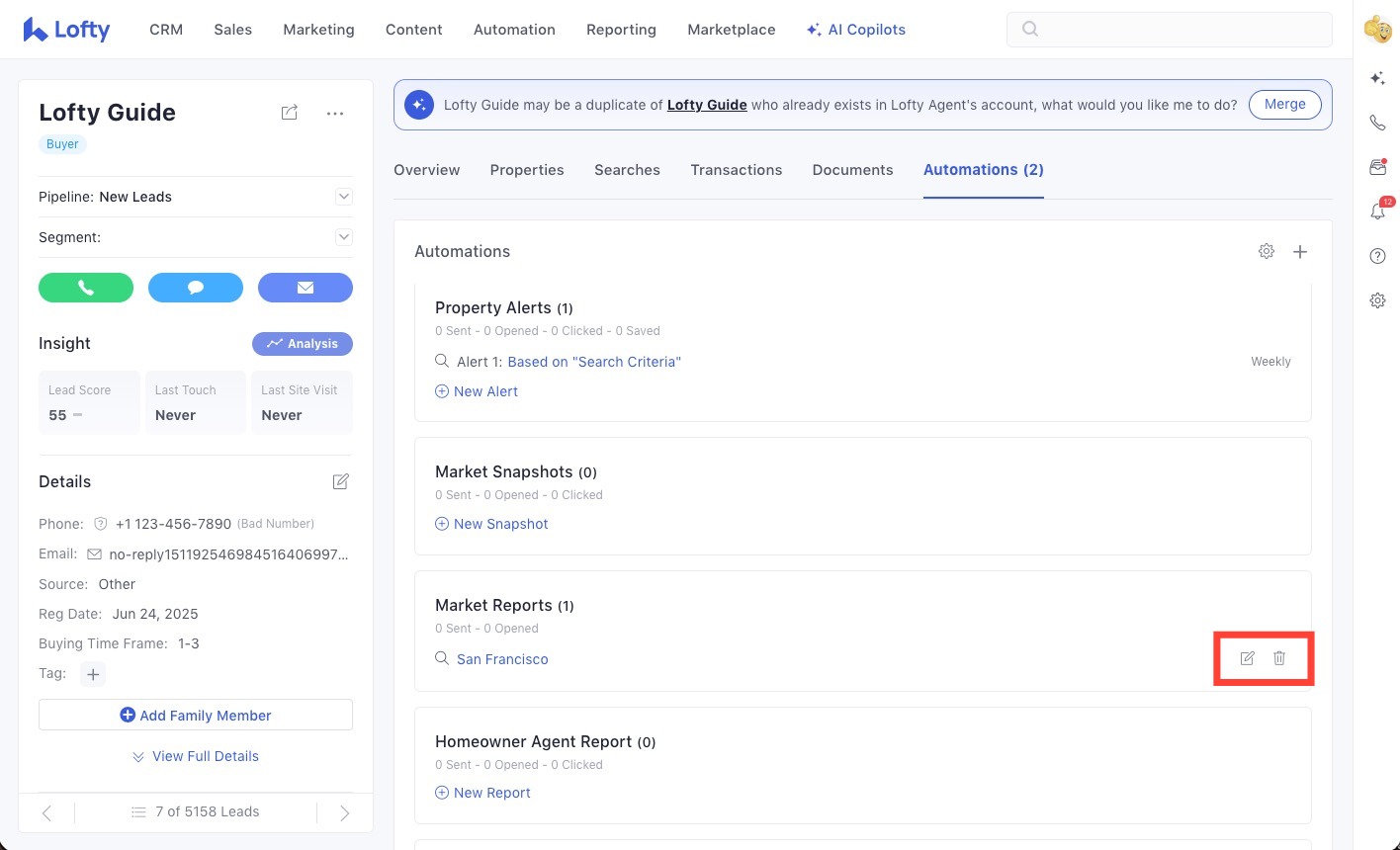Open the Marketing menu

[x=318, y=30]
